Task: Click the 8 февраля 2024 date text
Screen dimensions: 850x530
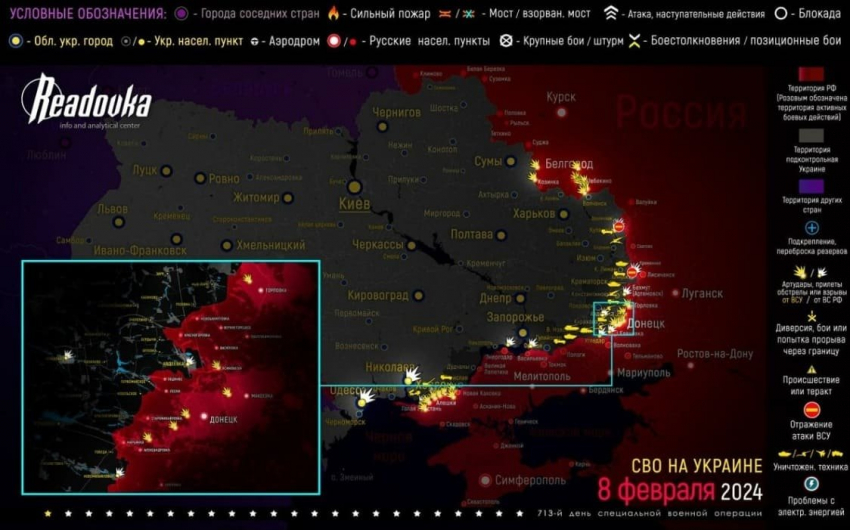Action: (680, 492)
